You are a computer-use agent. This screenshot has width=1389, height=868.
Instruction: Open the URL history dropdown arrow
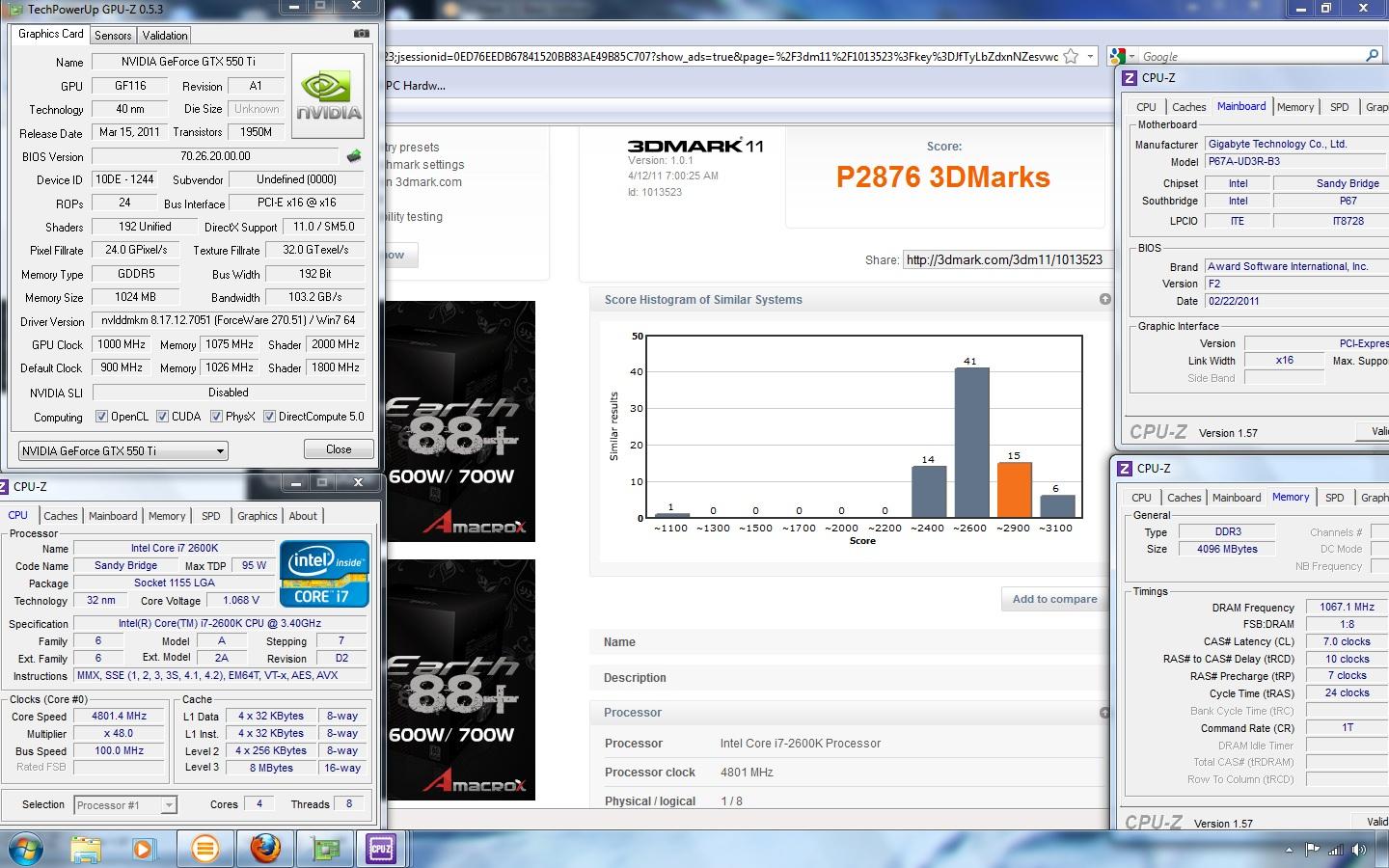(x=1090, y=56)
